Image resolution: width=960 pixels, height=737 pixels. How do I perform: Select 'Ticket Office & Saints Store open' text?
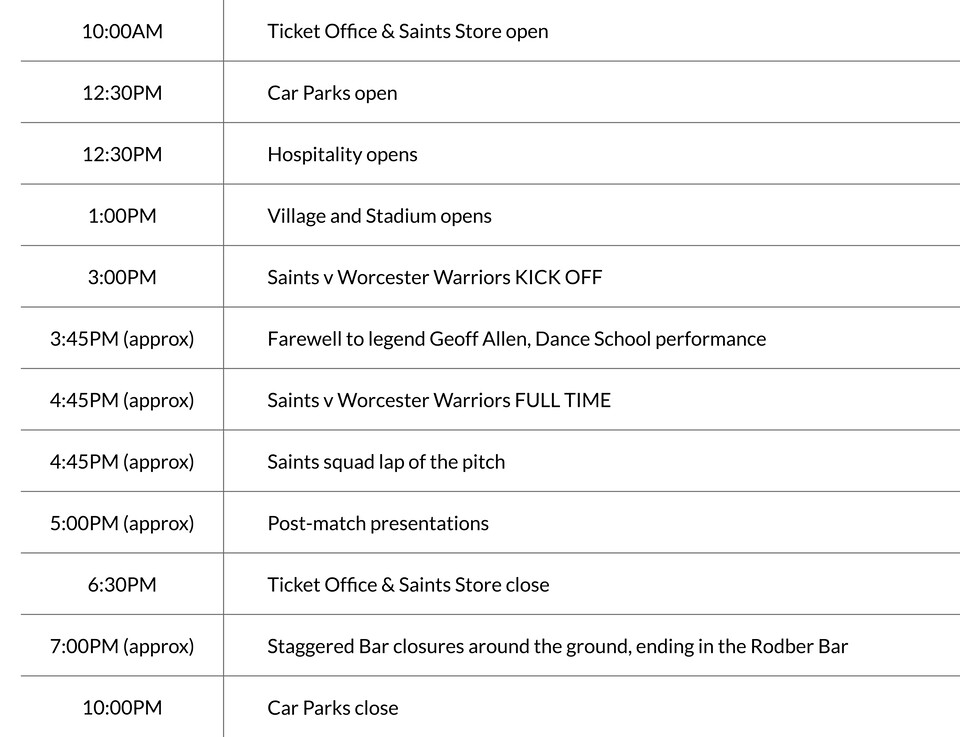(x=407, y=31)
